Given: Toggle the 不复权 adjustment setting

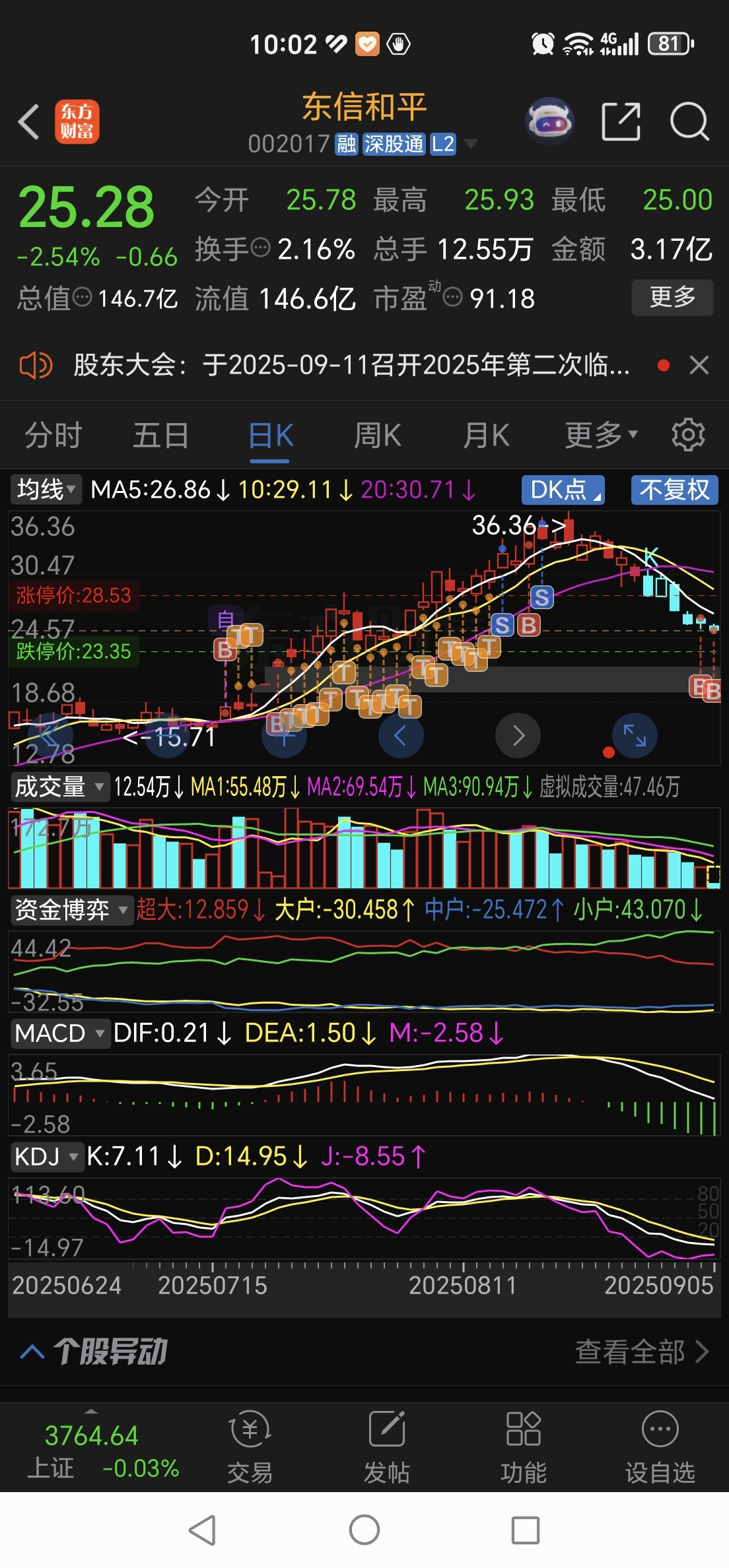Looking at the screenshot, I should coord(674,490).
